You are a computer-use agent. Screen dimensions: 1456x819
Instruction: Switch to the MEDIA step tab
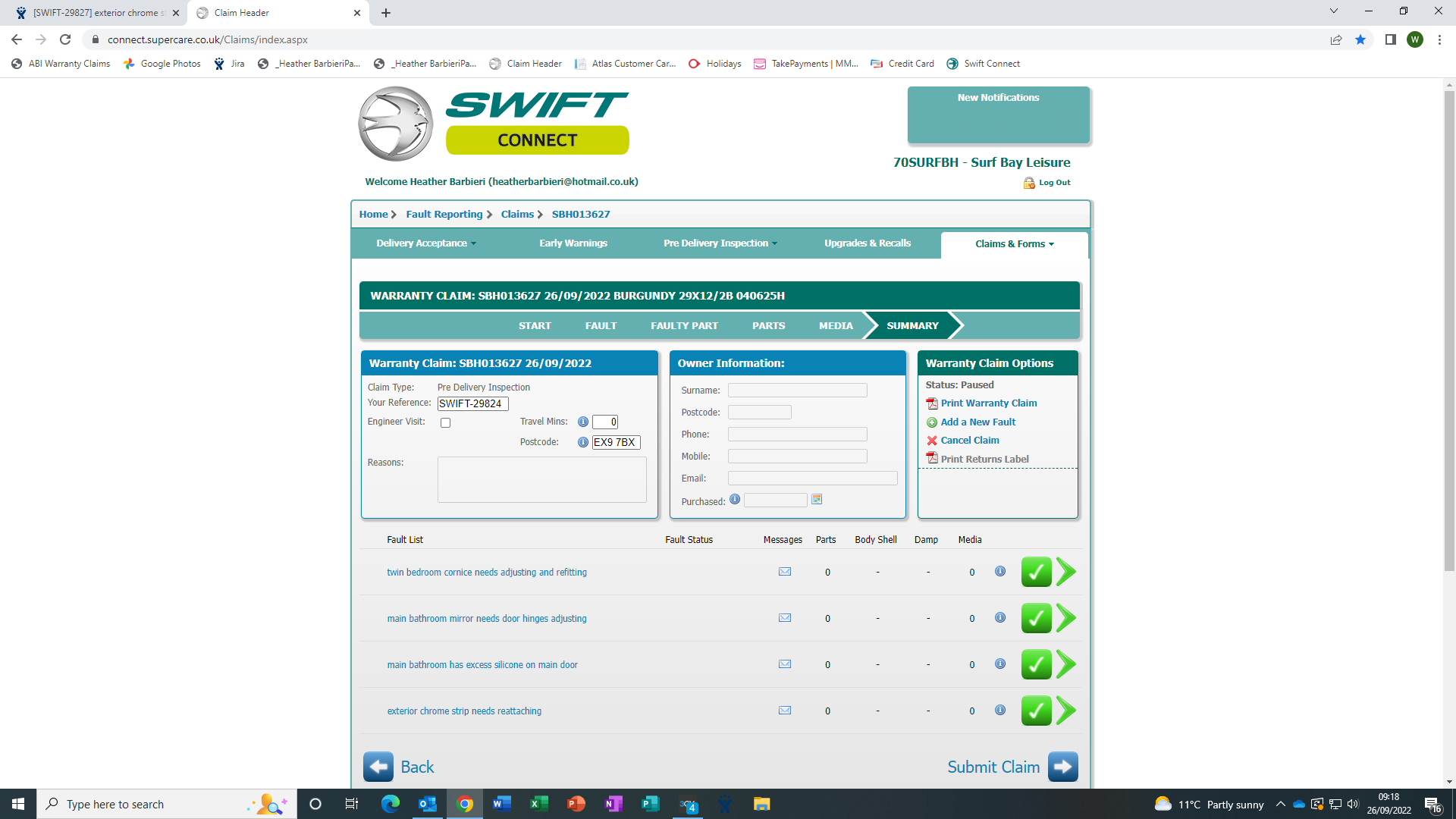(836, 325)
